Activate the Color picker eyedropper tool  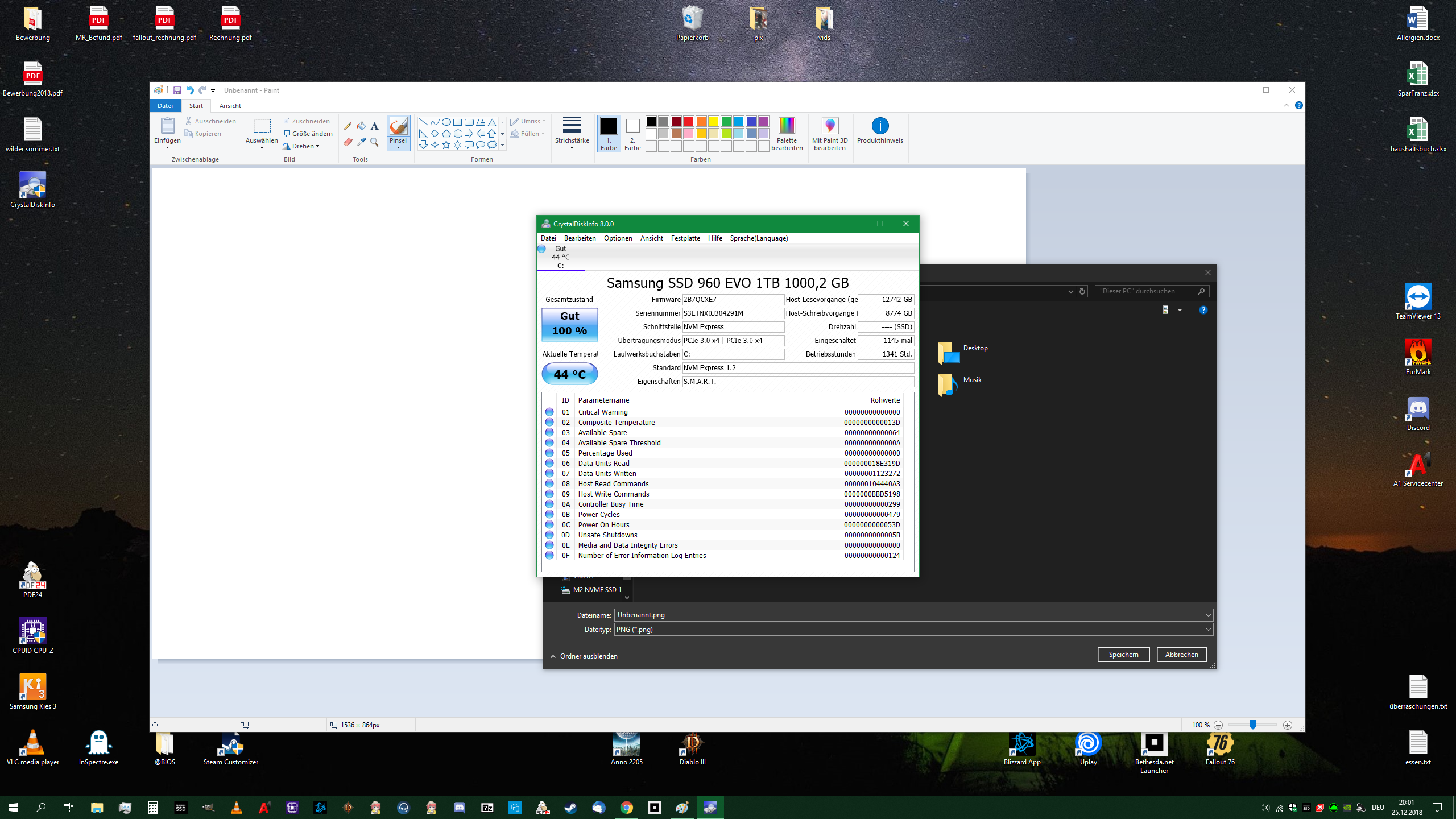[361, 142]
